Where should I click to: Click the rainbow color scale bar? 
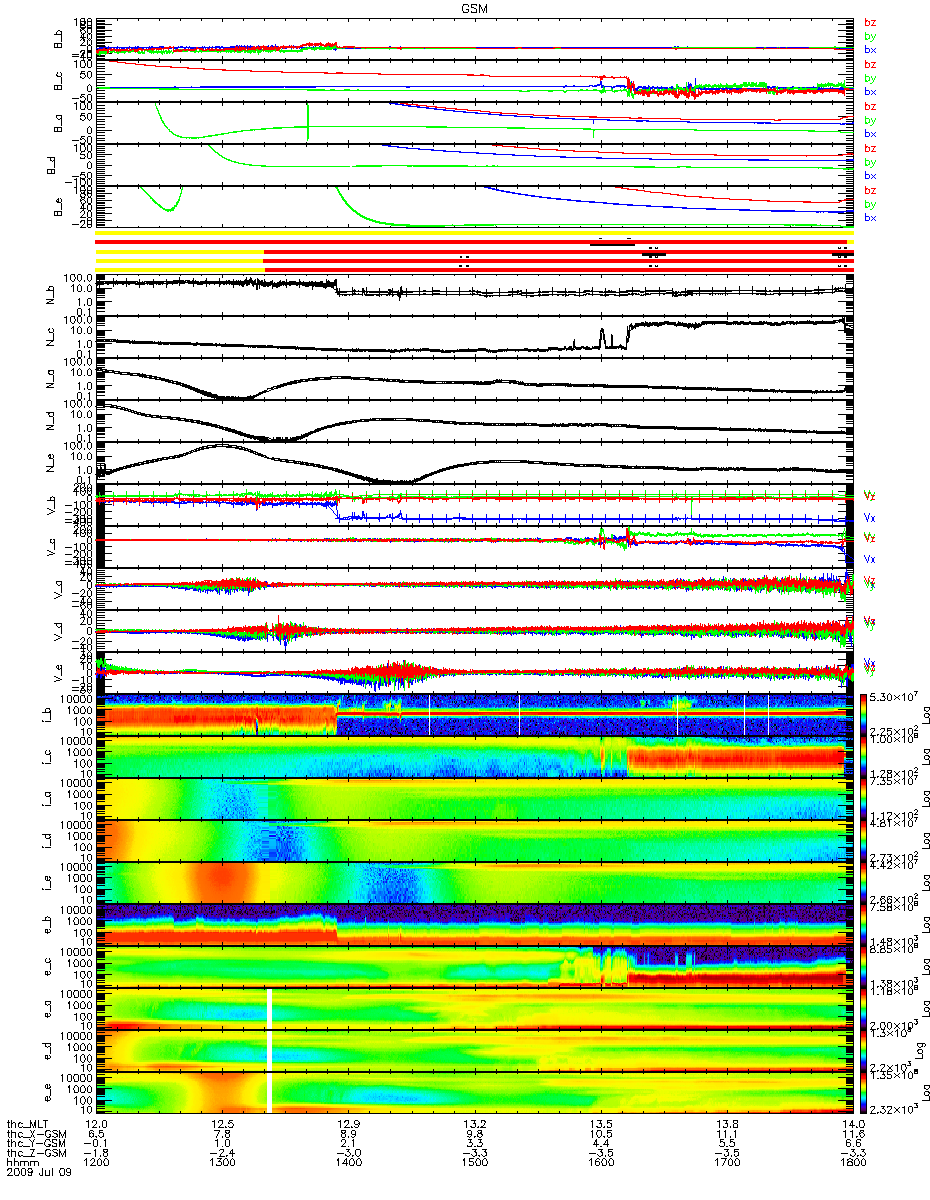click(x=866, y=902)
